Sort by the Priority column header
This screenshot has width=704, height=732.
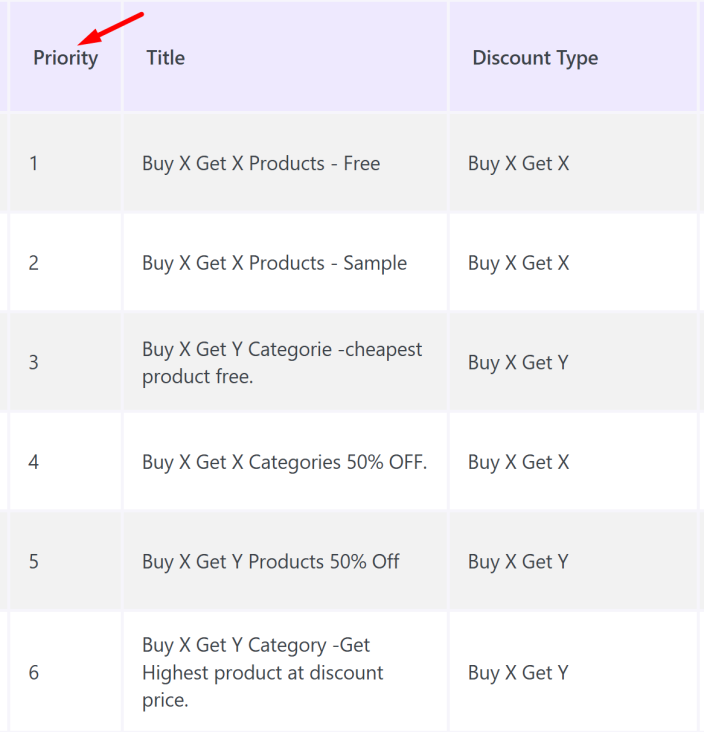pyautogui.click(x=65, y=58)
